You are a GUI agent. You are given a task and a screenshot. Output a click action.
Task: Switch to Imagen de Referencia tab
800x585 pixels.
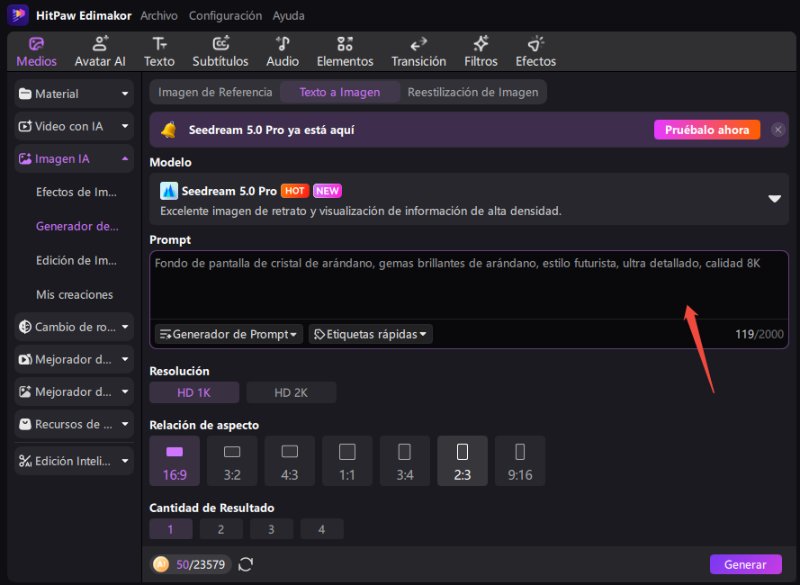coord(215,92)
